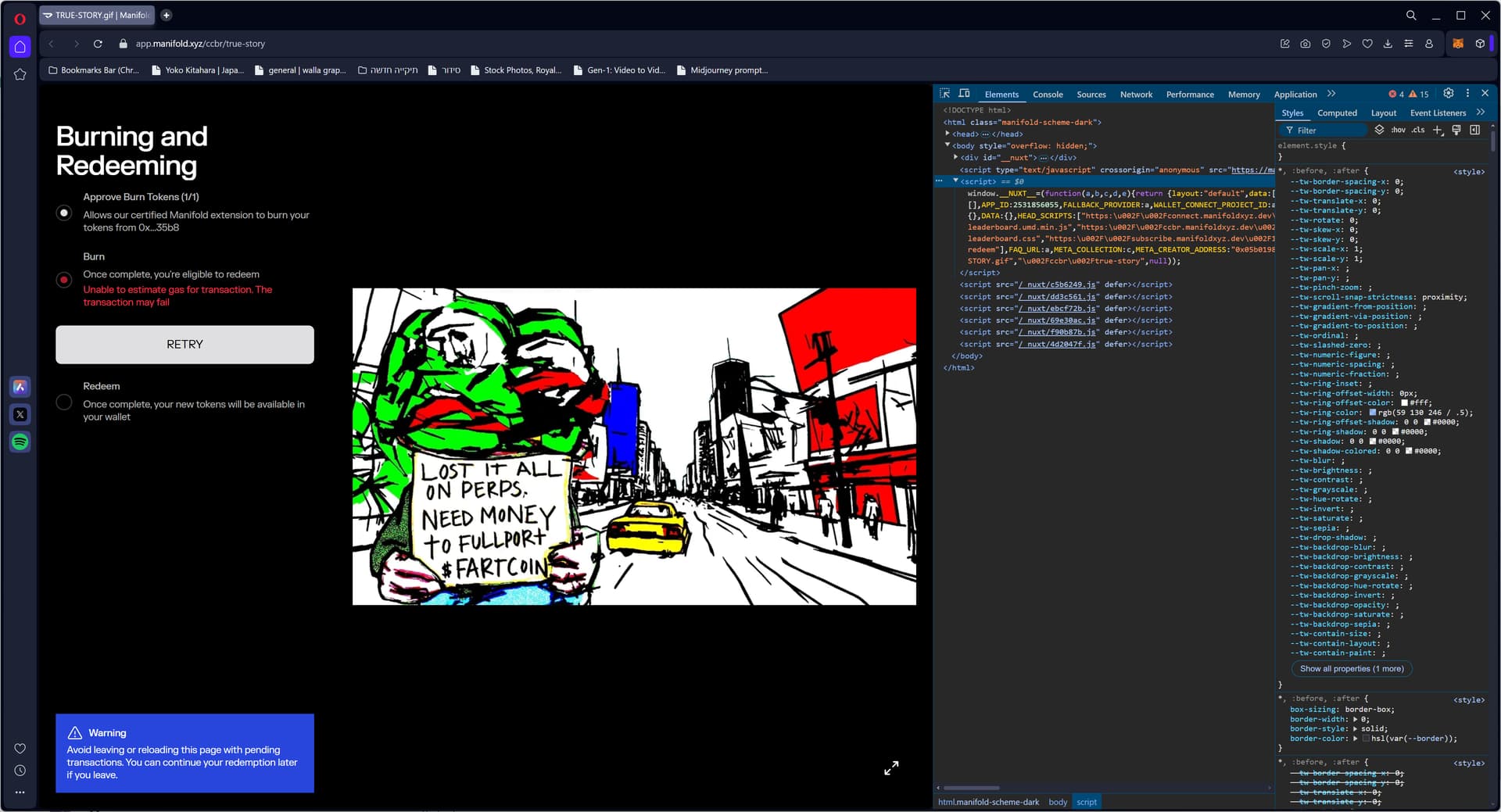The height and width of the screenshot is (812, 1501).
Task: Open the profile account icon
Action: point(1429,44)
